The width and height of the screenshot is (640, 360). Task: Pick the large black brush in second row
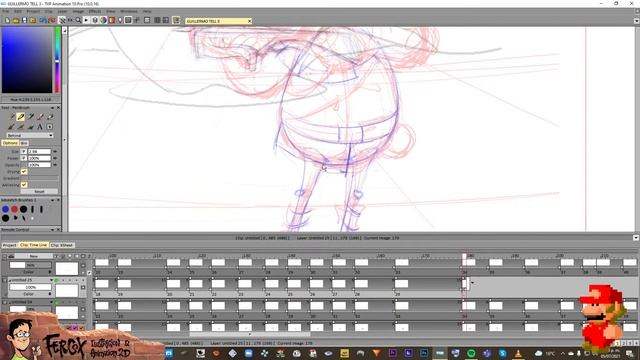[x=5, y=218]
